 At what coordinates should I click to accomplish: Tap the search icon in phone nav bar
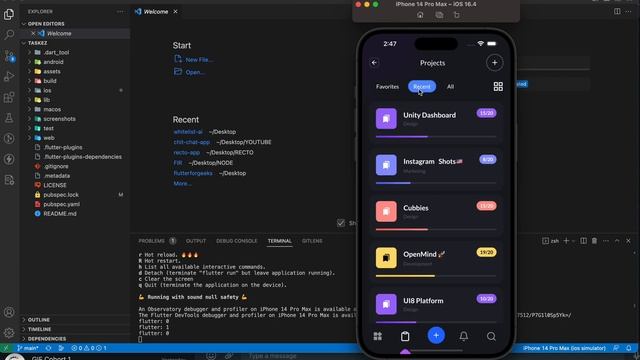491,336
